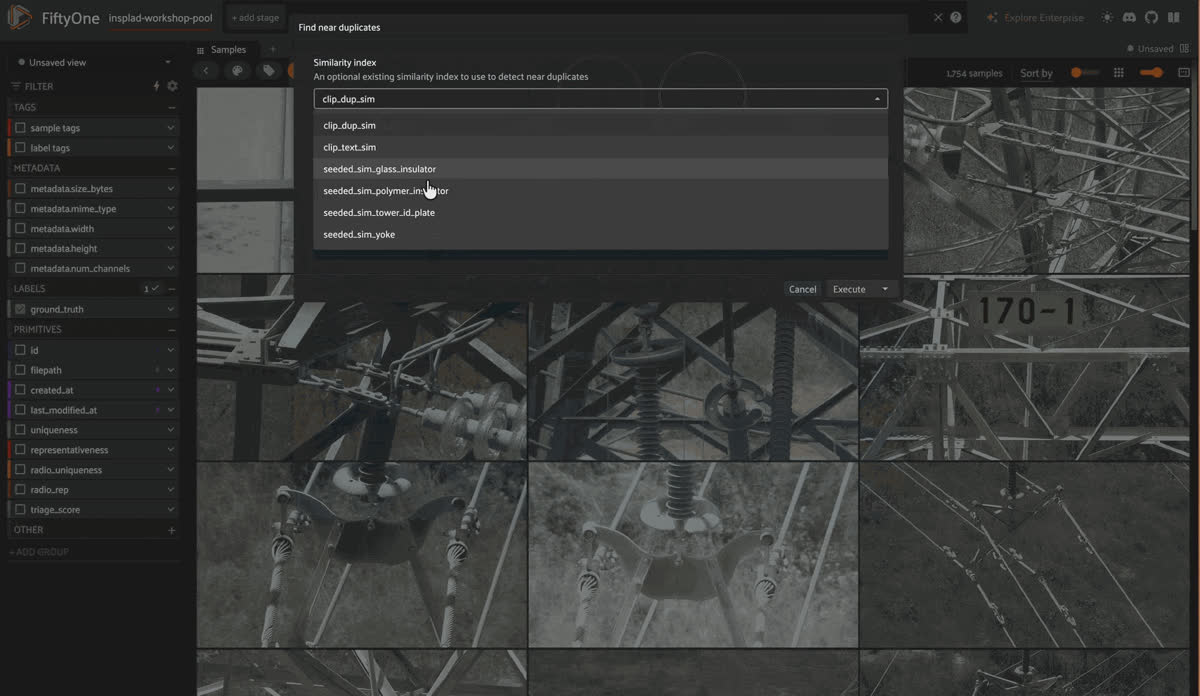Enable the metadata.size_bytes checkbox
This screenshot has width=1200, height=696.
point(20,189)
